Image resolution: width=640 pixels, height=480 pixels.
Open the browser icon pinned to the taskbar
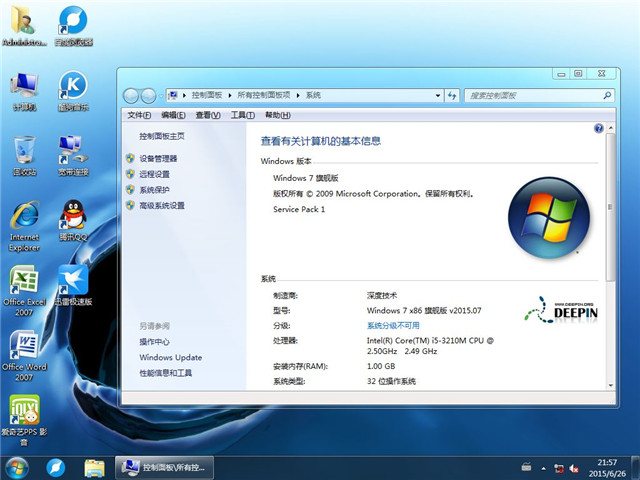[56, 468]
